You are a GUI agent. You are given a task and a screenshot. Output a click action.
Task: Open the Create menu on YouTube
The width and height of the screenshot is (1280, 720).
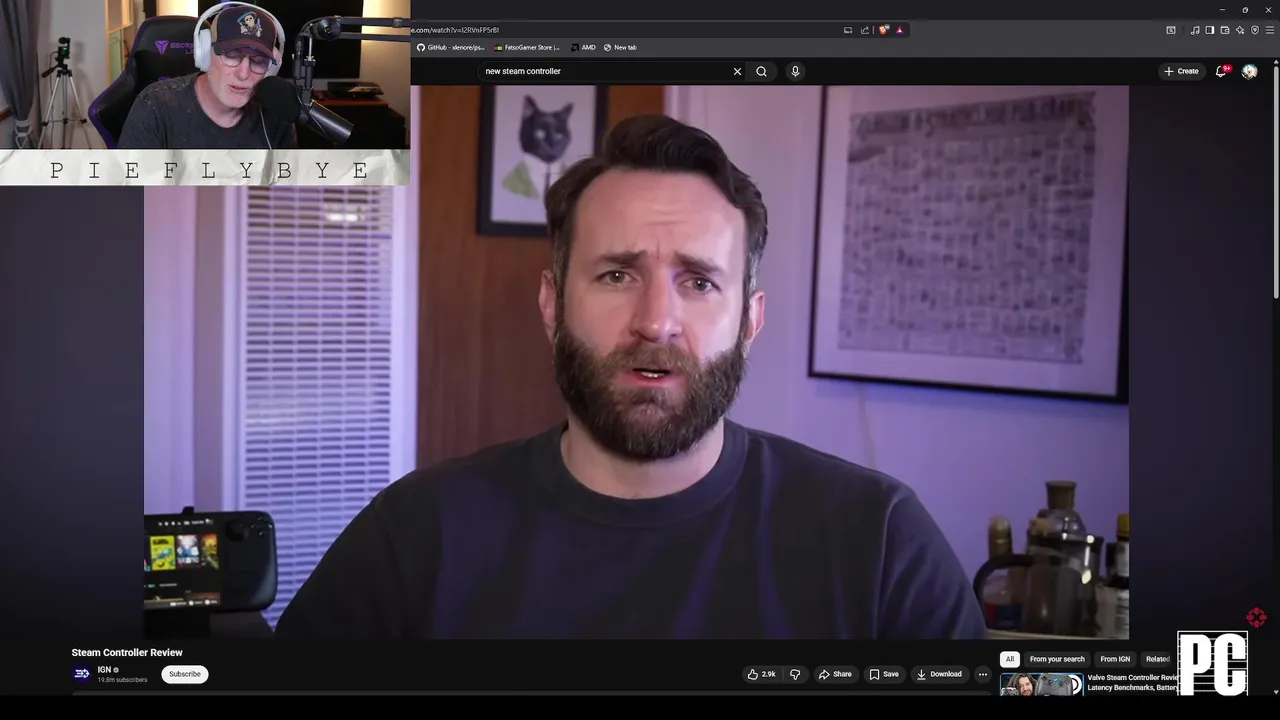(1181, 71)
